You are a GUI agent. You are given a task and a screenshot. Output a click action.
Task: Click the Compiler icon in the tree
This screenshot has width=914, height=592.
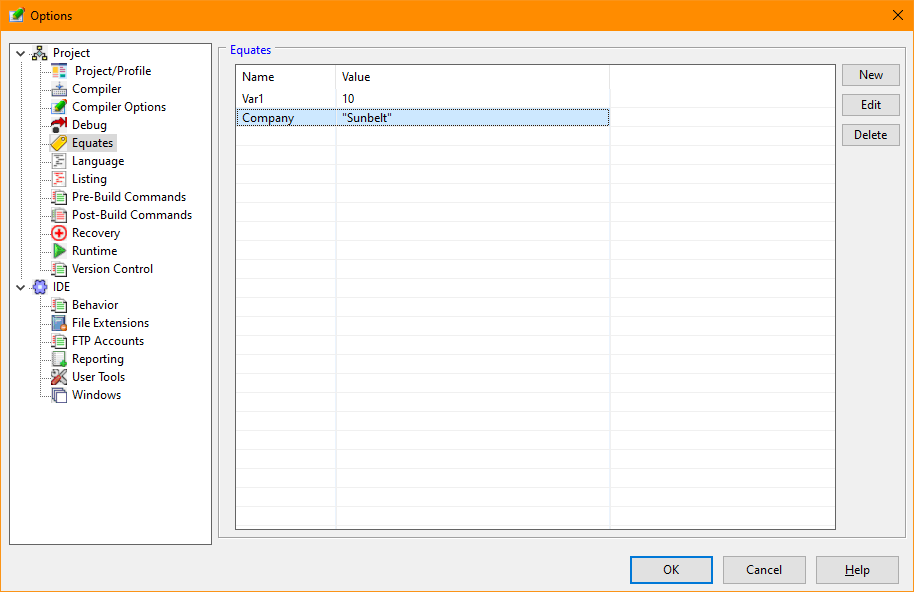[59, 89]
